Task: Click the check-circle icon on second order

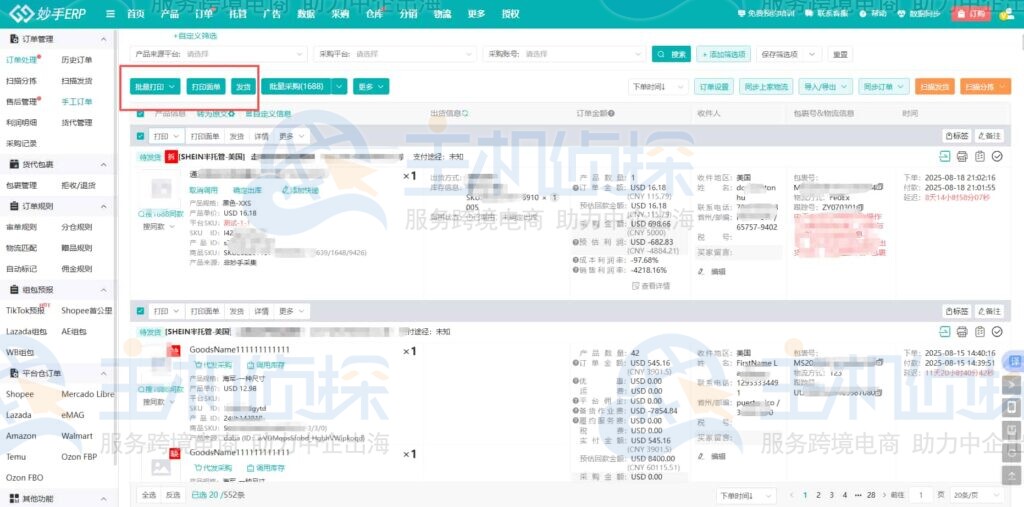Action: [x=997, y=331]
